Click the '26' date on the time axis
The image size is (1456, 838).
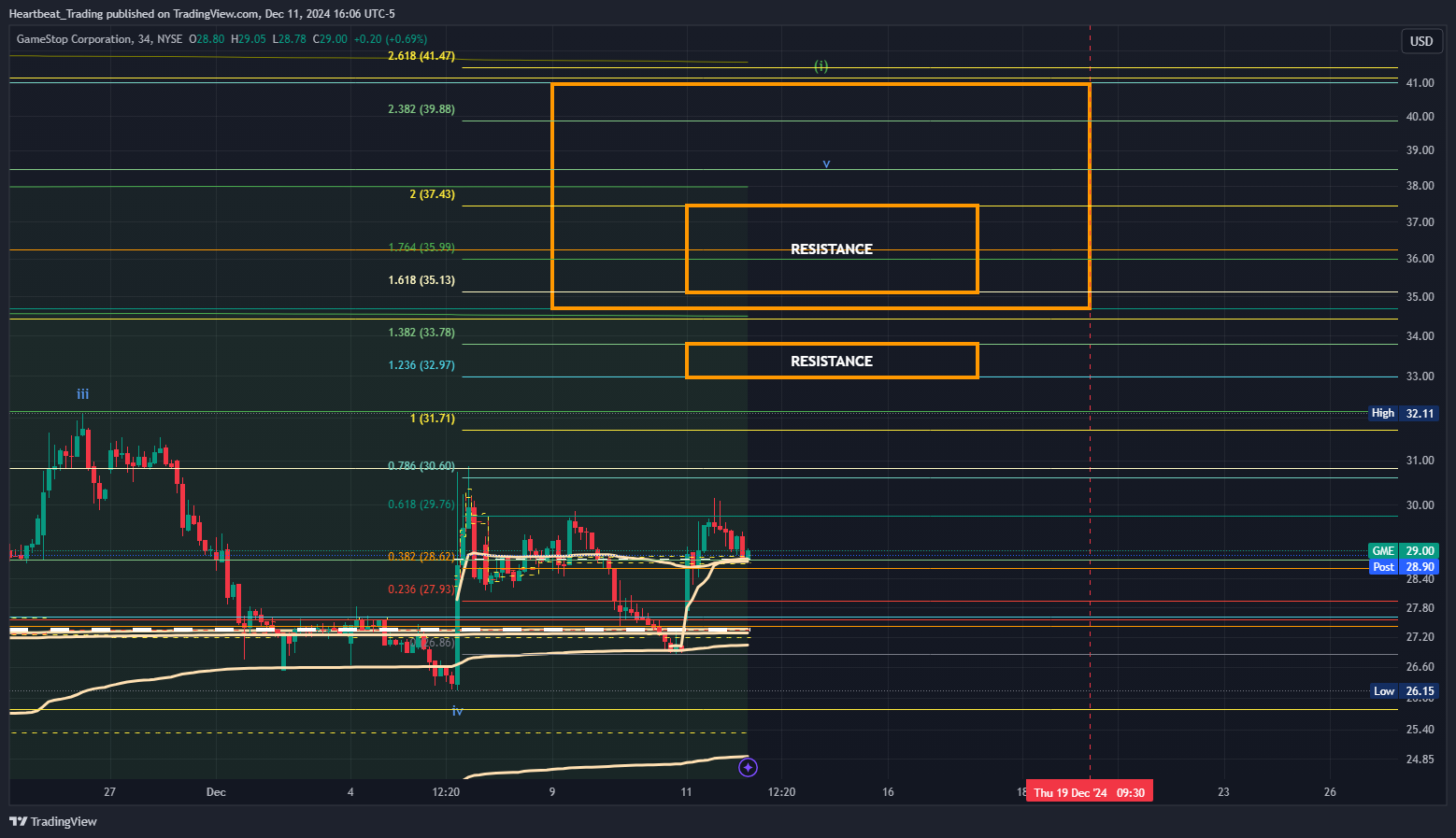1330,792
